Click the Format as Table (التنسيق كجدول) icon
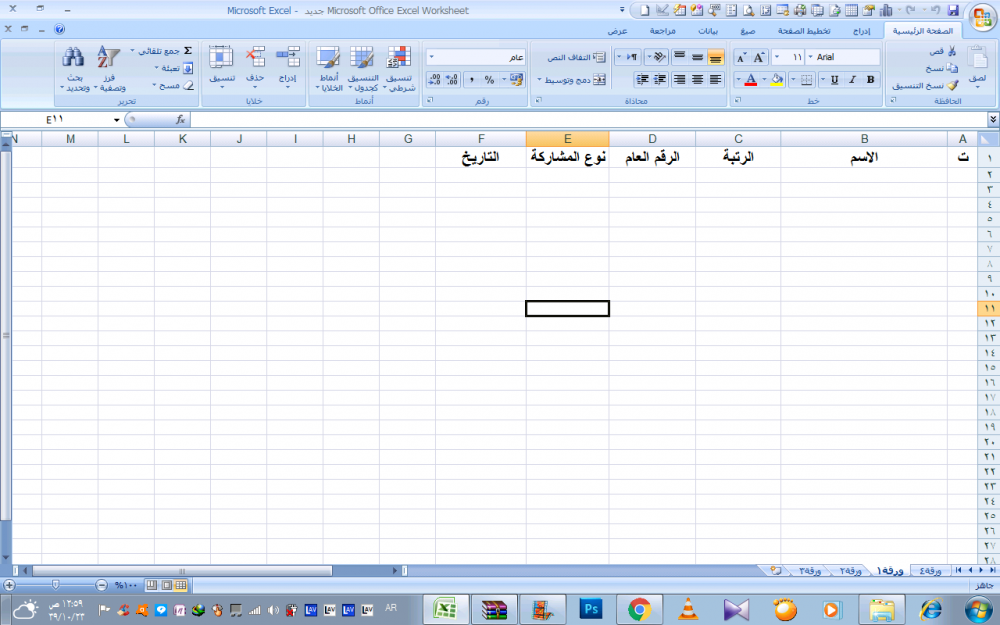 pos(362,58)
